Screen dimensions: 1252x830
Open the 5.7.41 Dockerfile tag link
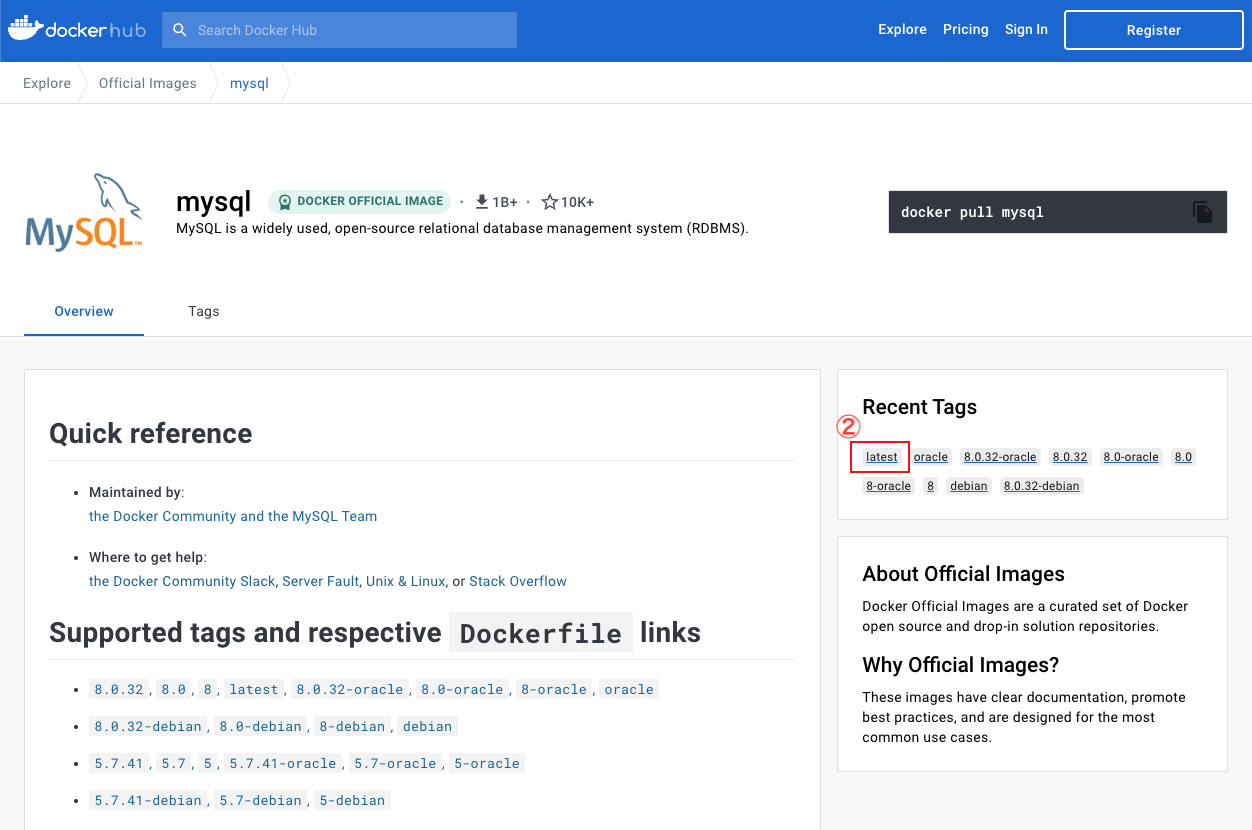pyautogui.click(x=119, y=763)
